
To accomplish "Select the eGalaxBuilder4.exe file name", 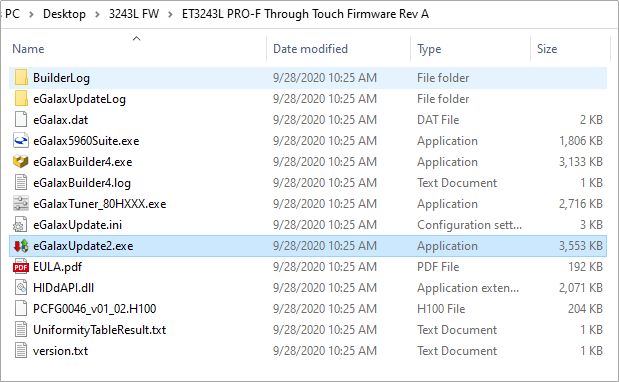I will pos(83,162).
